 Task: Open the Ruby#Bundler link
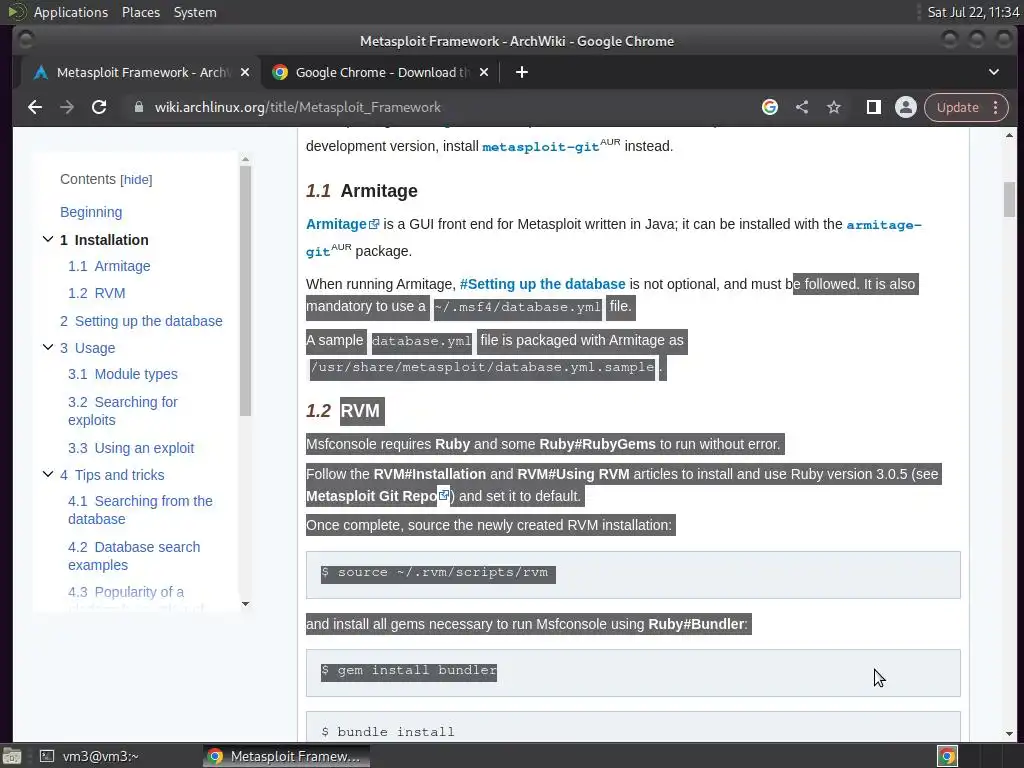click(696, 624)
